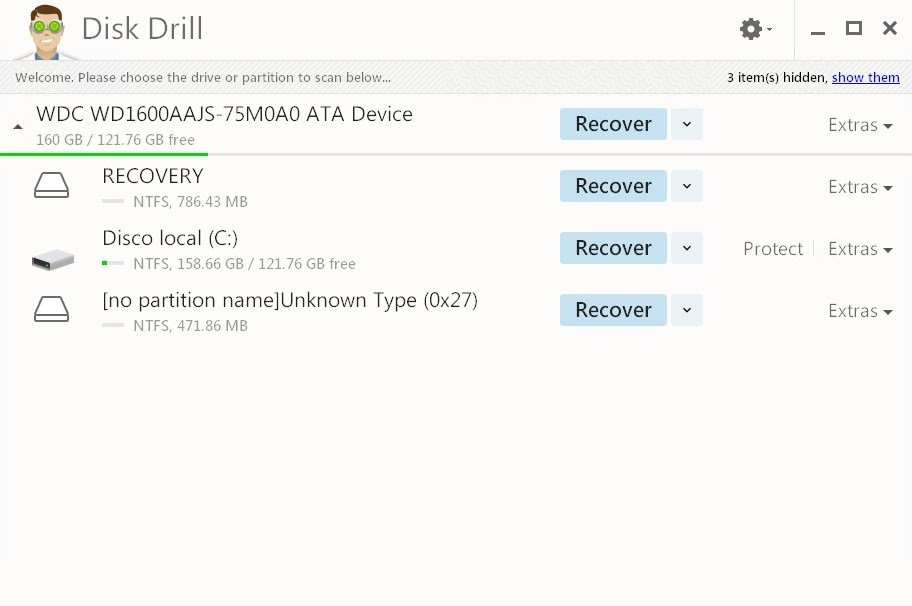Open recover options dropdown for WDC device
Screen dimensions: 912x606
click(687, 124)
